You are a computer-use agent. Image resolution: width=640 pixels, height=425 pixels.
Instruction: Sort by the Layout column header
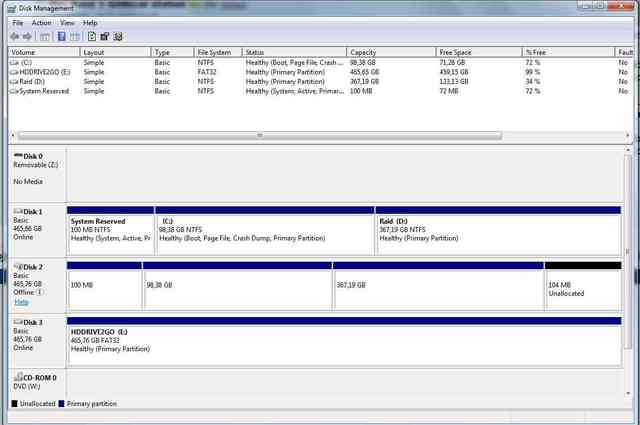116,52
